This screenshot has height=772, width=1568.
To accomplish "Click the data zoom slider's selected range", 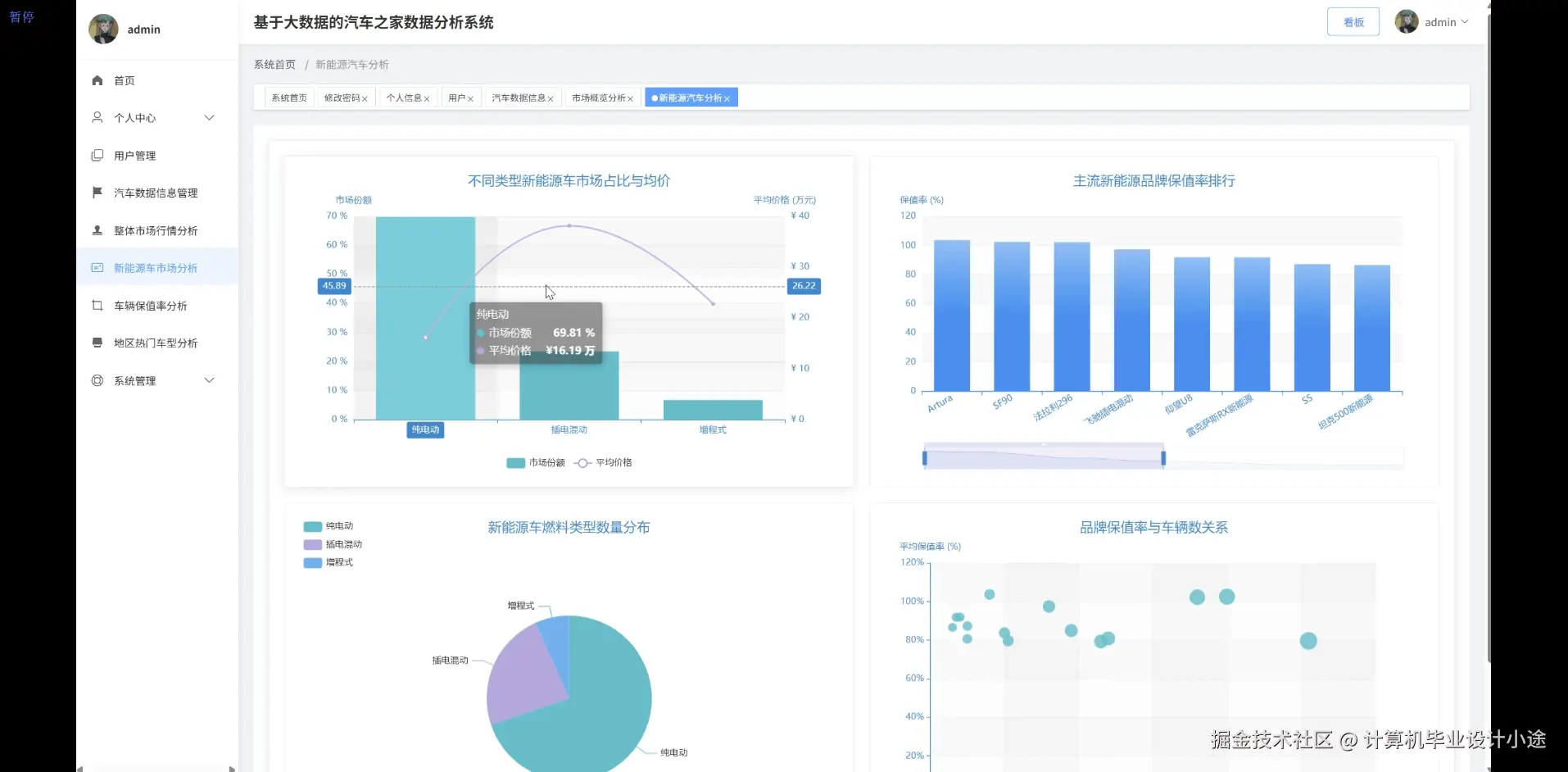I will pos(1044,458).
